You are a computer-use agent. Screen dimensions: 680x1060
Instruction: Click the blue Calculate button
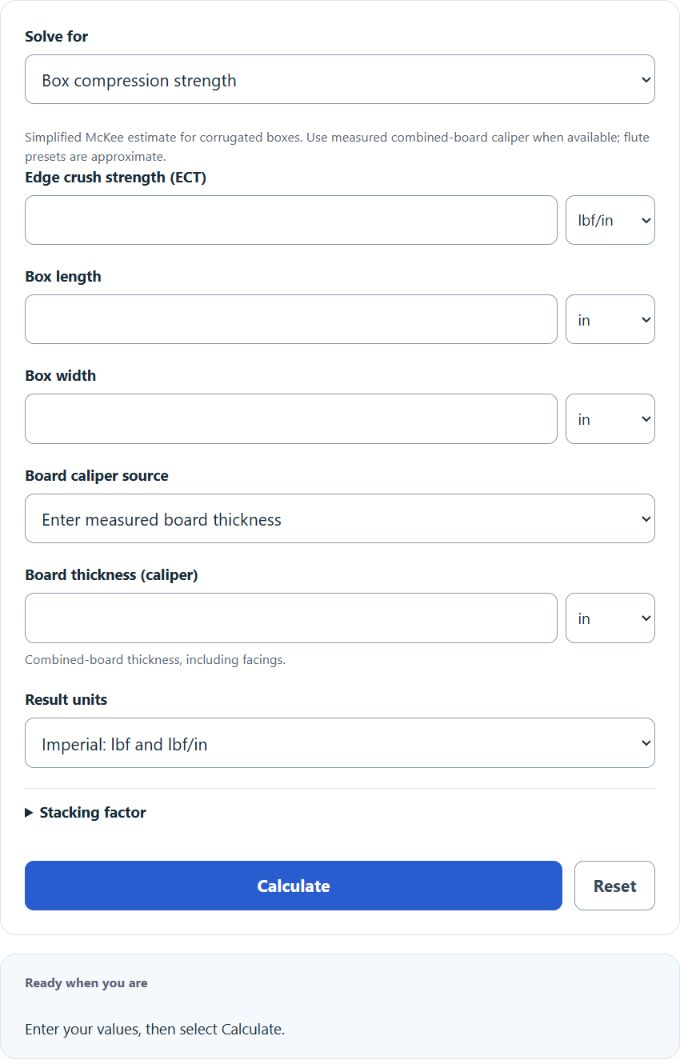point(293,886)
